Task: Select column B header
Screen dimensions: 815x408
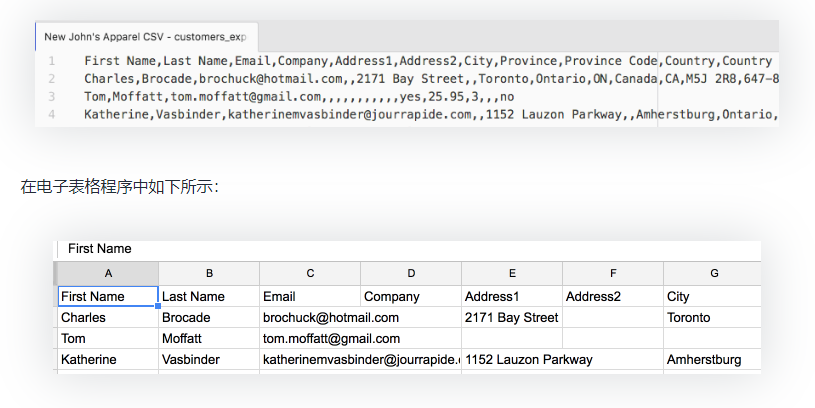Action: [x=209, y=273]
